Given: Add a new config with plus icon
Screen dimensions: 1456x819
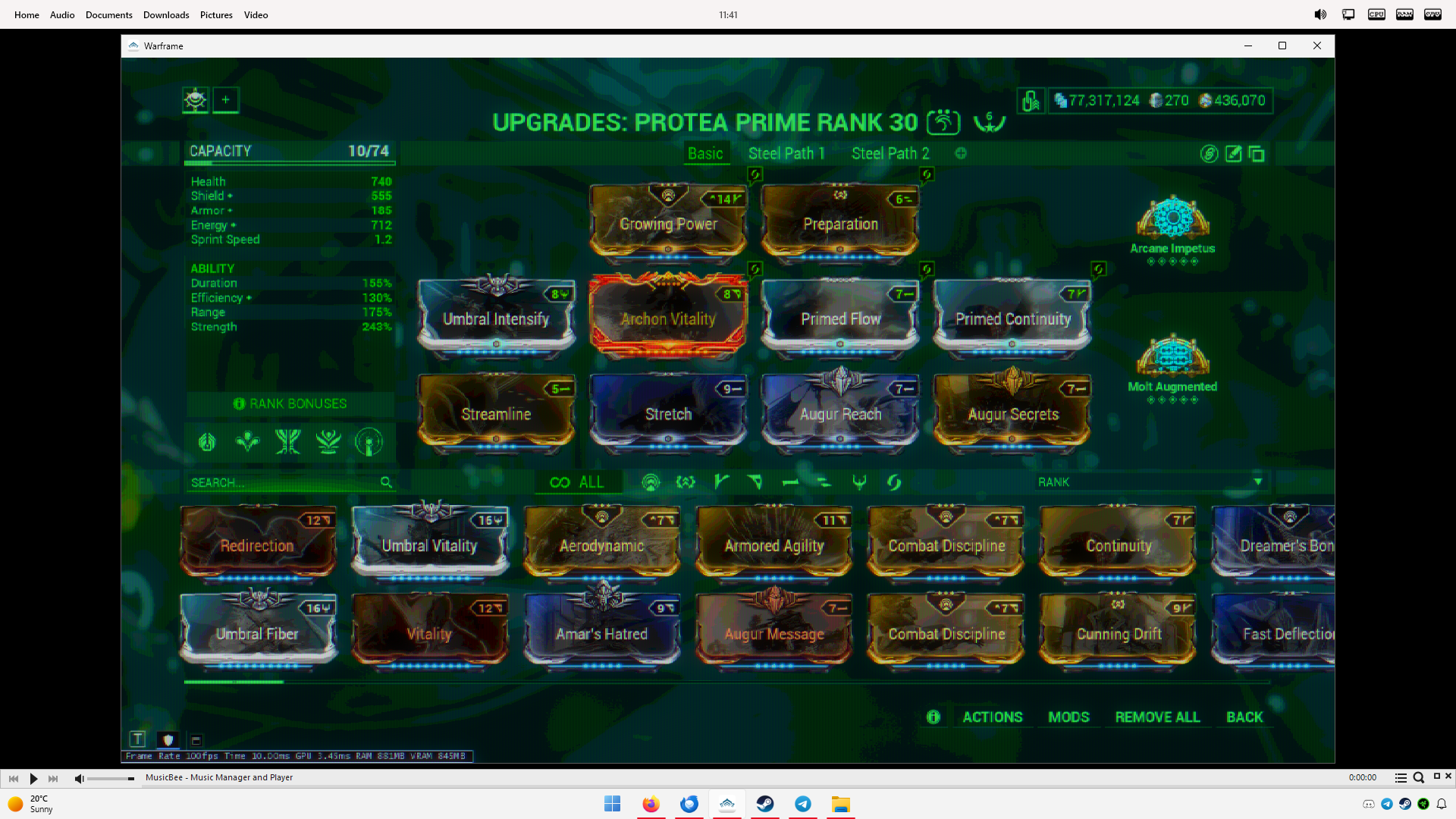Looking at the screenshot, I should pos(961,153).
